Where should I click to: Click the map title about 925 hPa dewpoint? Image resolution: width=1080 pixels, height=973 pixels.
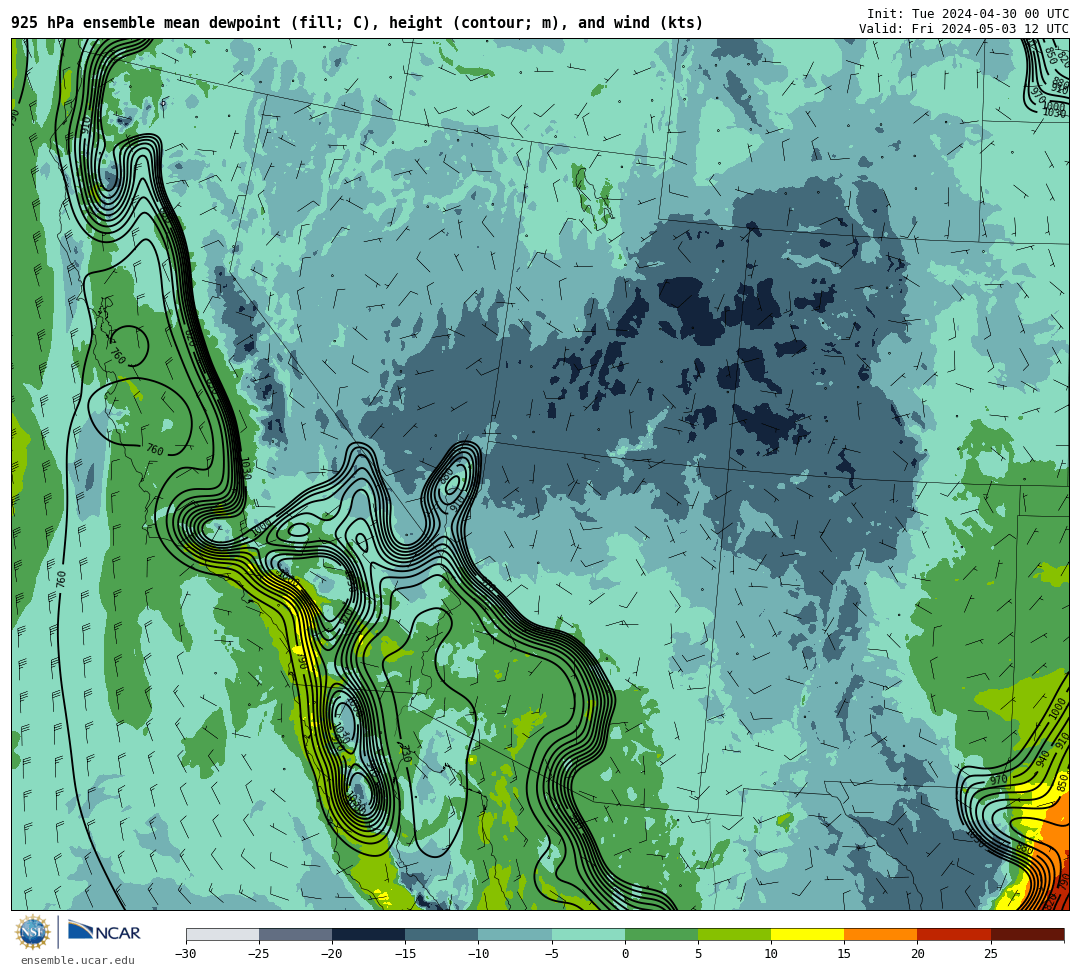(357, 23)
